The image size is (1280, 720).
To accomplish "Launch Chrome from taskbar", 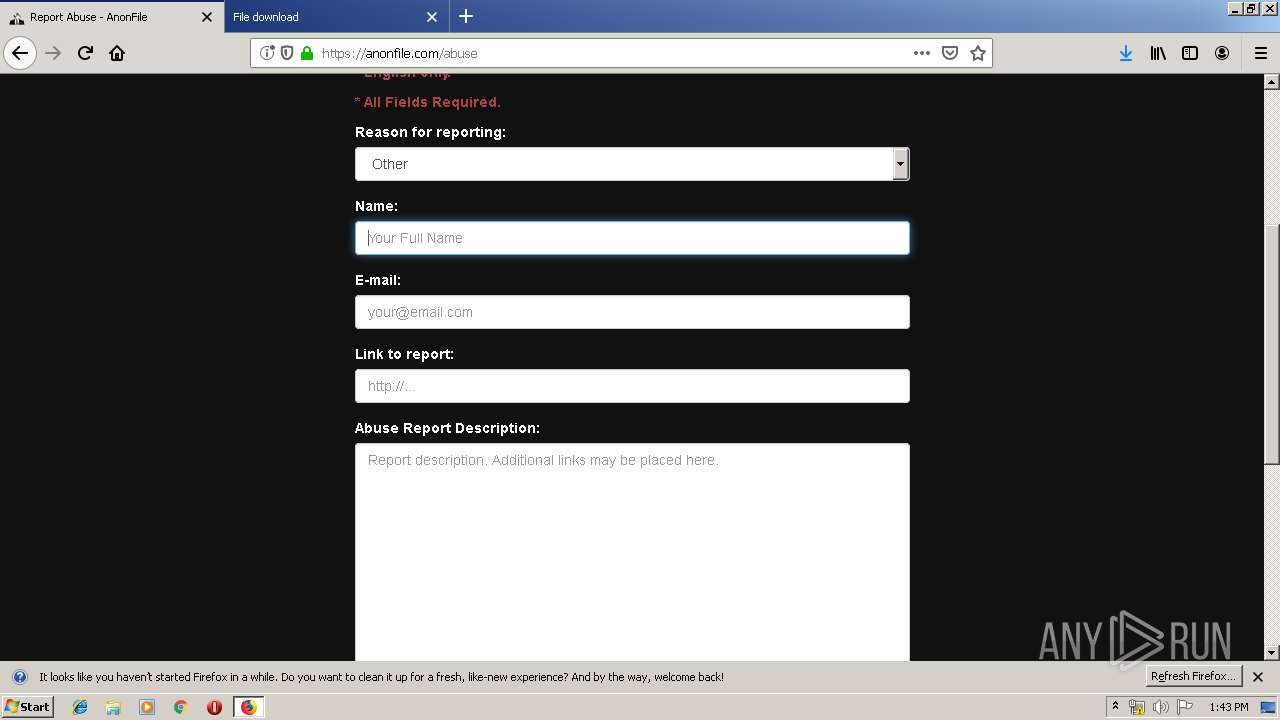I will tap(181, 707).
